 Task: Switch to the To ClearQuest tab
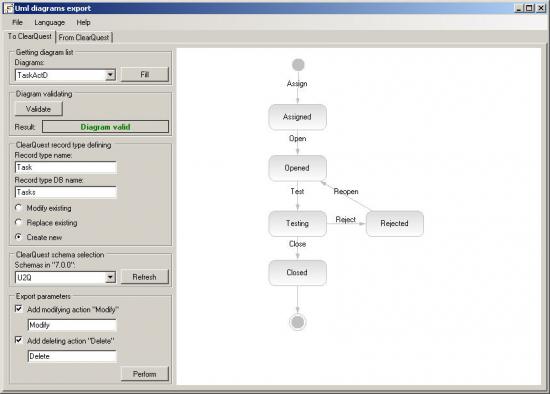(29, 36)
